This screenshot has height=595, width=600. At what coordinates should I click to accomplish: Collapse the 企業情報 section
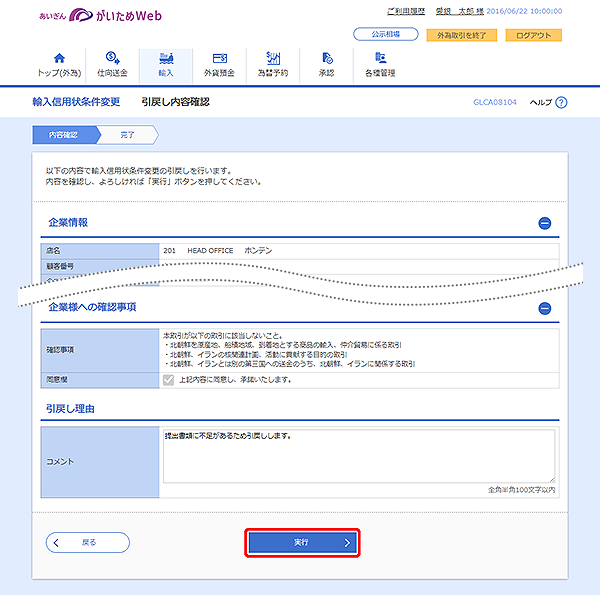(545, 223)
